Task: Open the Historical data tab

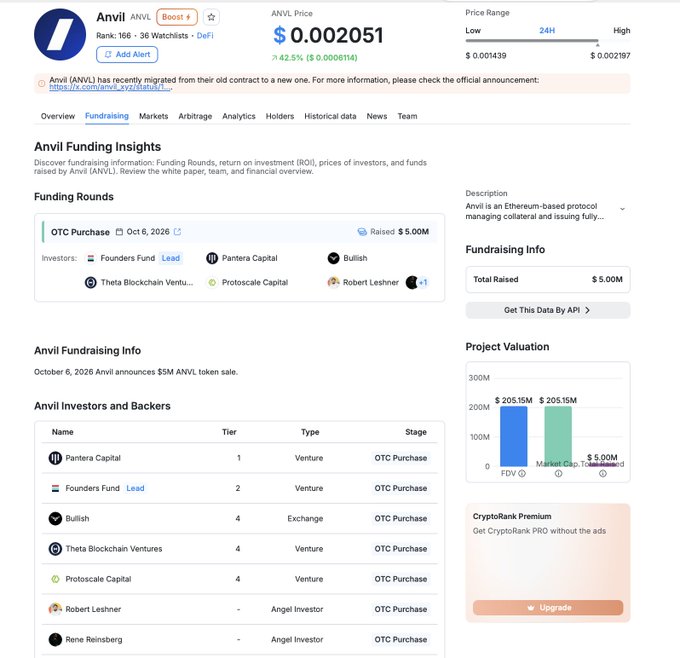Action: [x=330, y=116]
